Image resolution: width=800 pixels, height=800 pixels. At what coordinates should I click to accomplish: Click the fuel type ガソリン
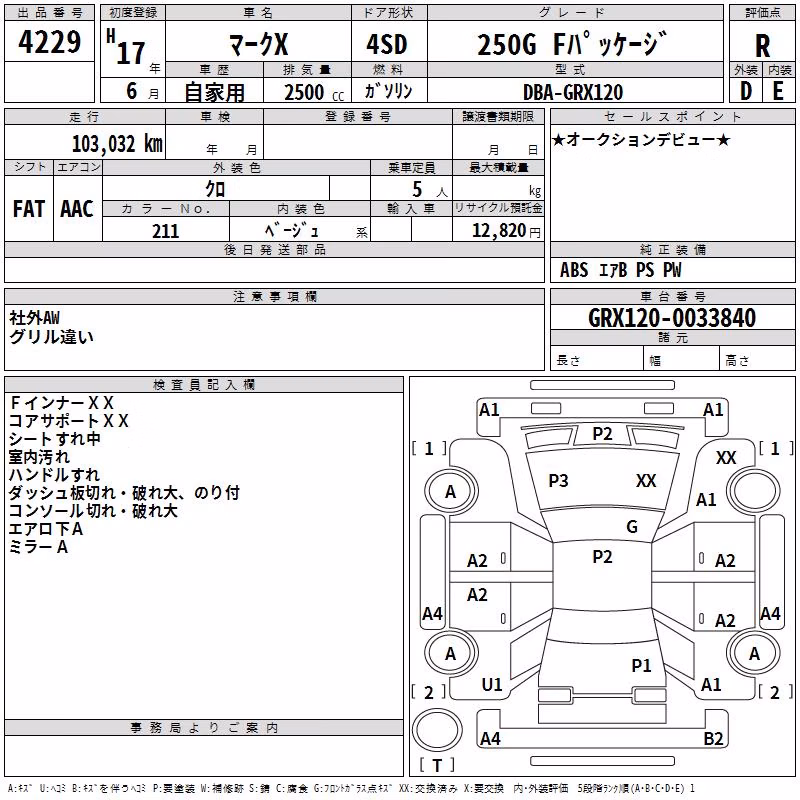pyautogui.click(x=388, y=91)
